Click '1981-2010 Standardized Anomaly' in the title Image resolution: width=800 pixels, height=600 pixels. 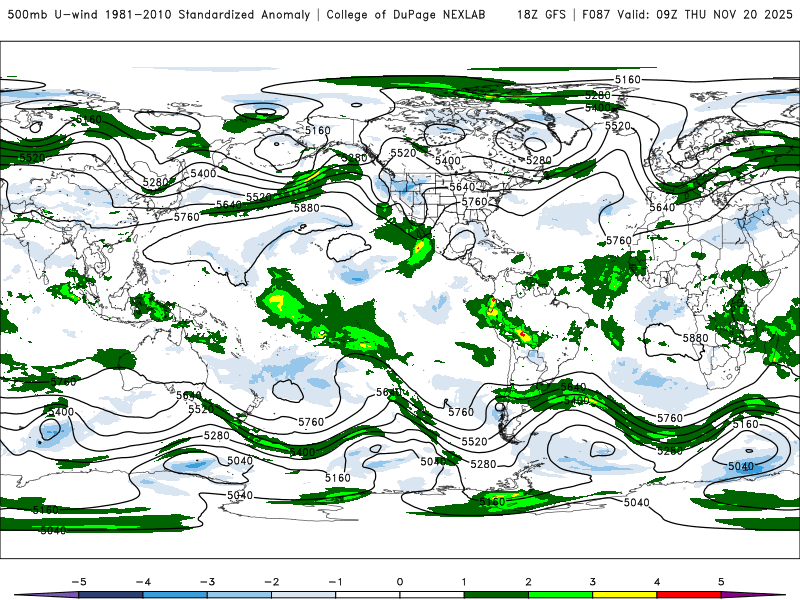coord(208,14)
